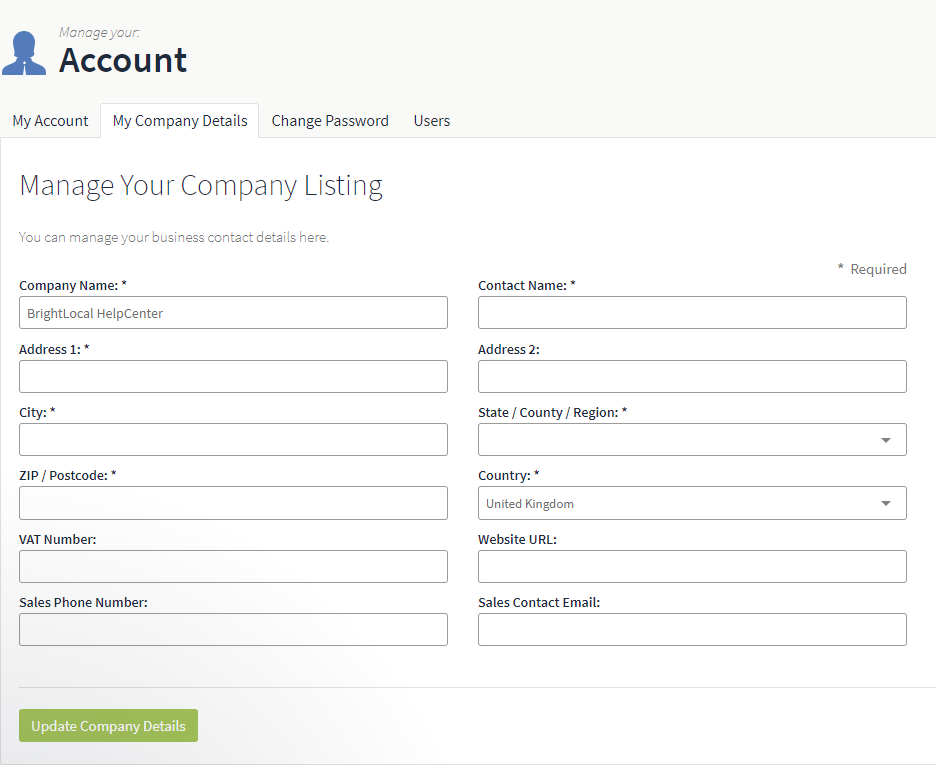
Task: Expand the State / County / Region dropdown
Action: pos(692,440)
